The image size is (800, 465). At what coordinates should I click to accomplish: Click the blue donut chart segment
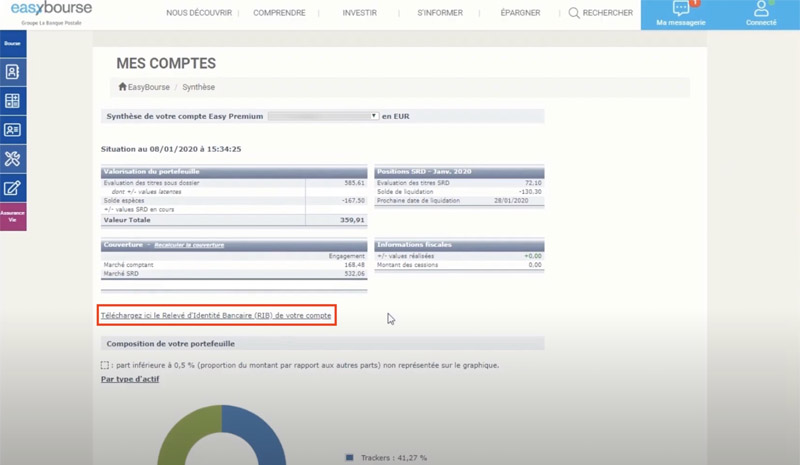pyautogui.click(x=260, y=434)
